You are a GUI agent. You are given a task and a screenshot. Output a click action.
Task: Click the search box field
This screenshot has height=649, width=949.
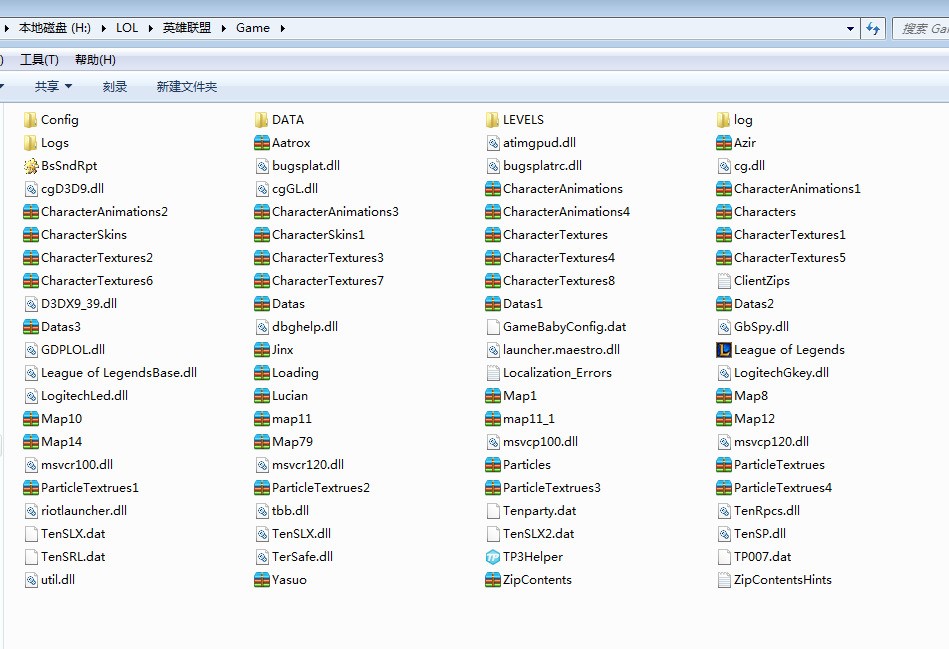(x=921, y=28)
